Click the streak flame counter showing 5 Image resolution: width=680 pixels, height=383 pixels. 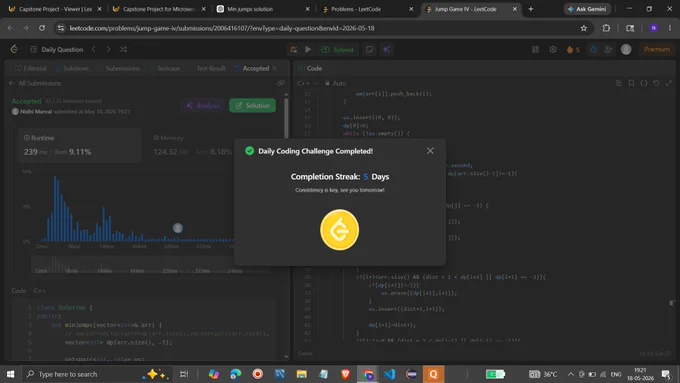tap(573, 49)
